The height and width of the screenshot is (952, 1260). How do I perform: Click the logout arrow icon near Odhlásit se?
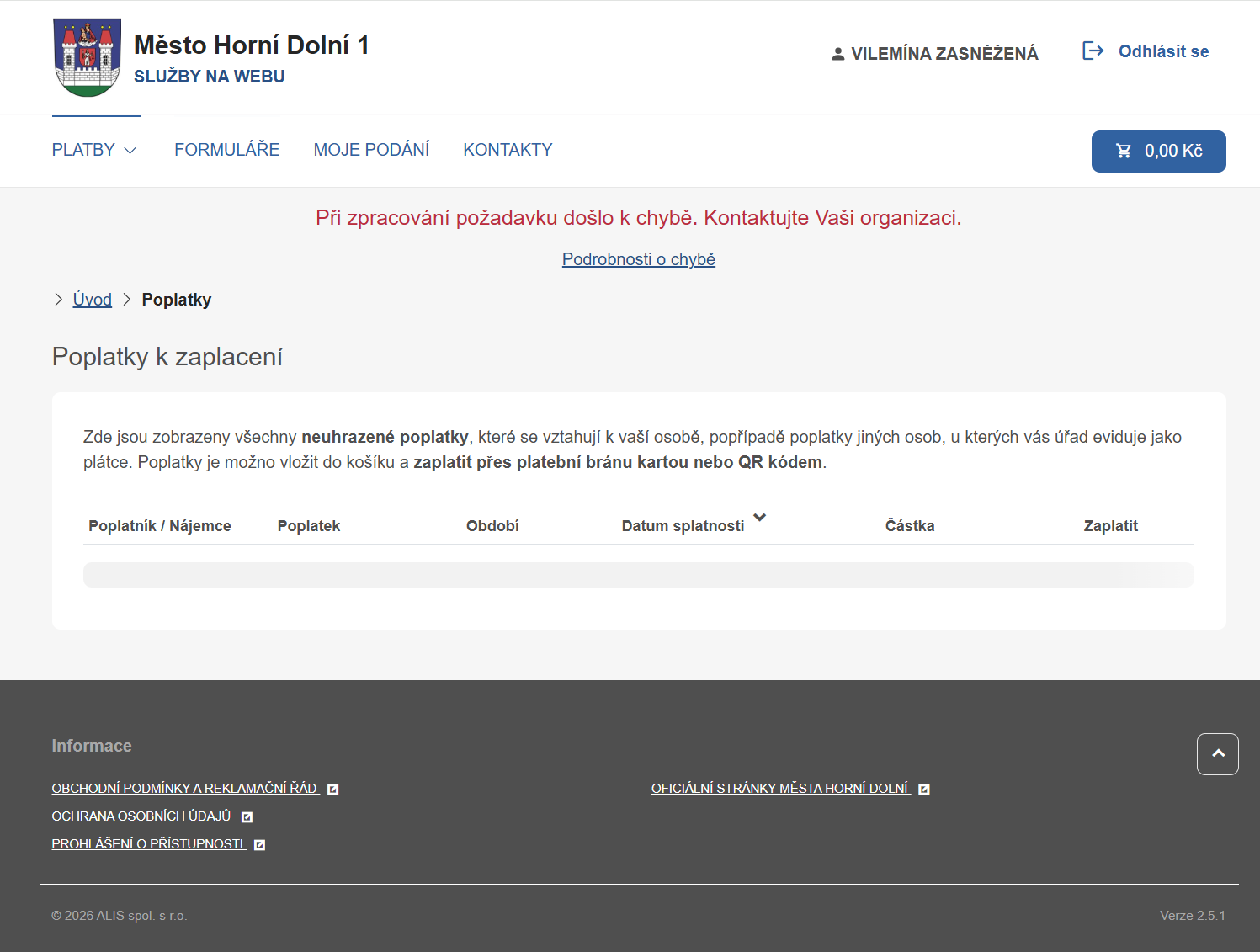[1093, 51]
